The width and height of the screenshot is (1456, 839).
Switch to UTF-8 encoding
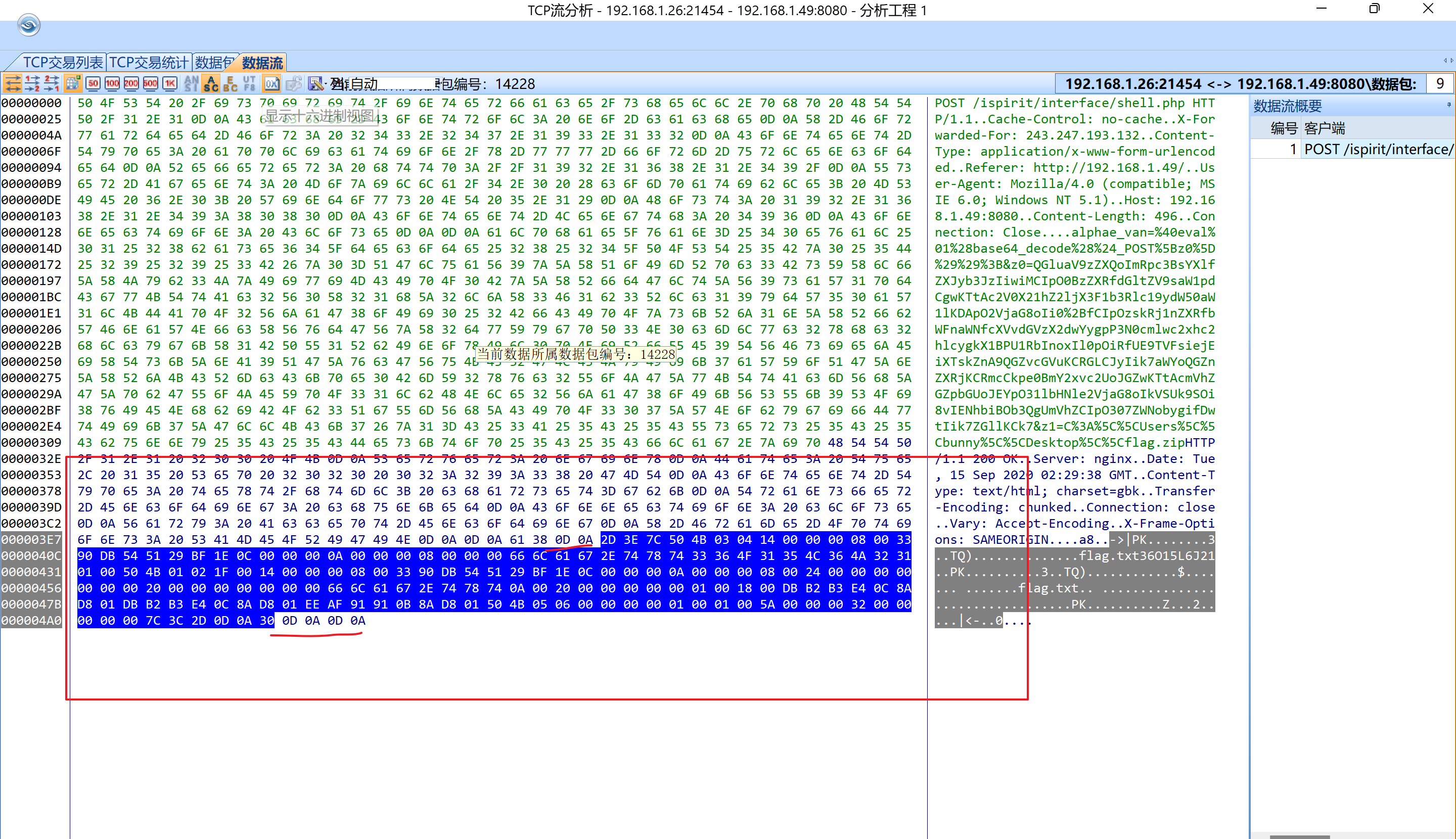click(249, 83)
